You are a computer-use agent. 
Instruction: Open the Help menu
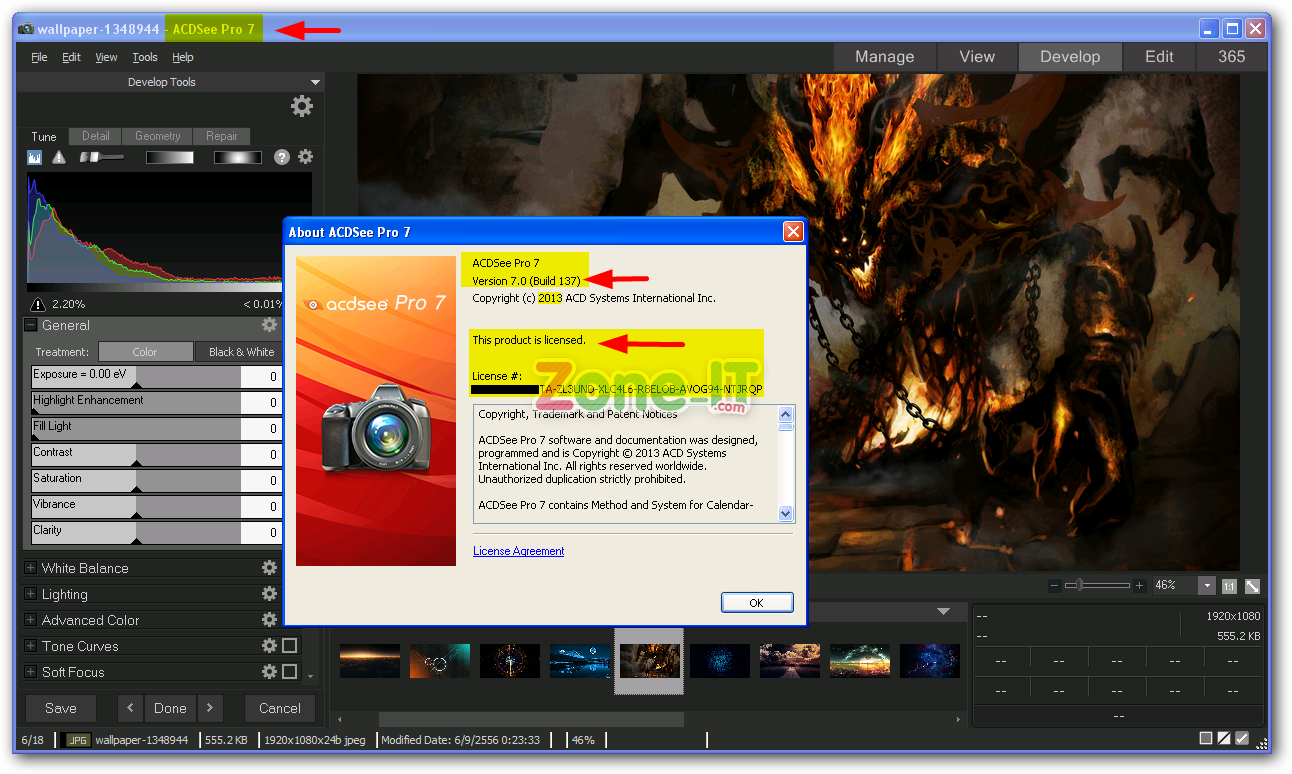(182, 58)
